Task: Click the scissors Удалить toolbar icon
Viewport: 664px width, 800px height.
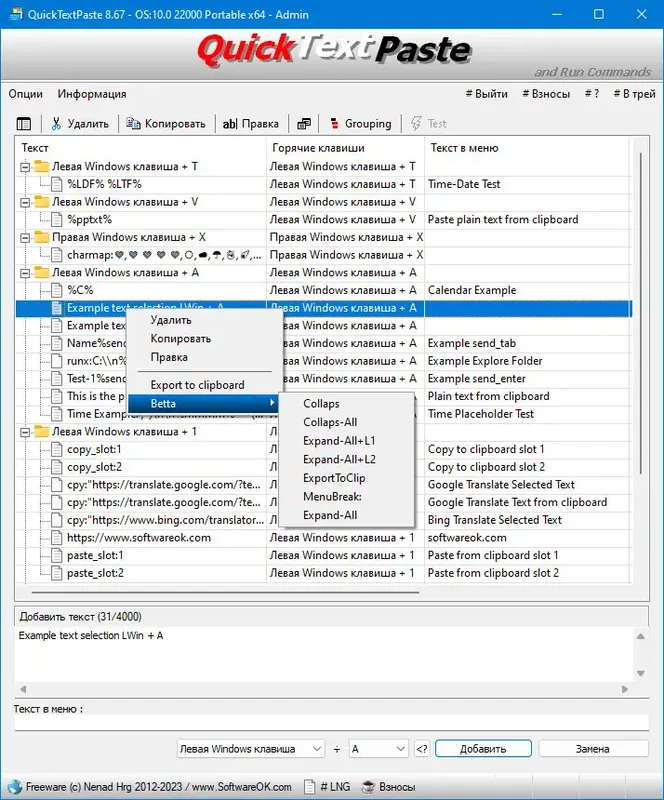Action: pyautogui.click(x=56, y=123)
